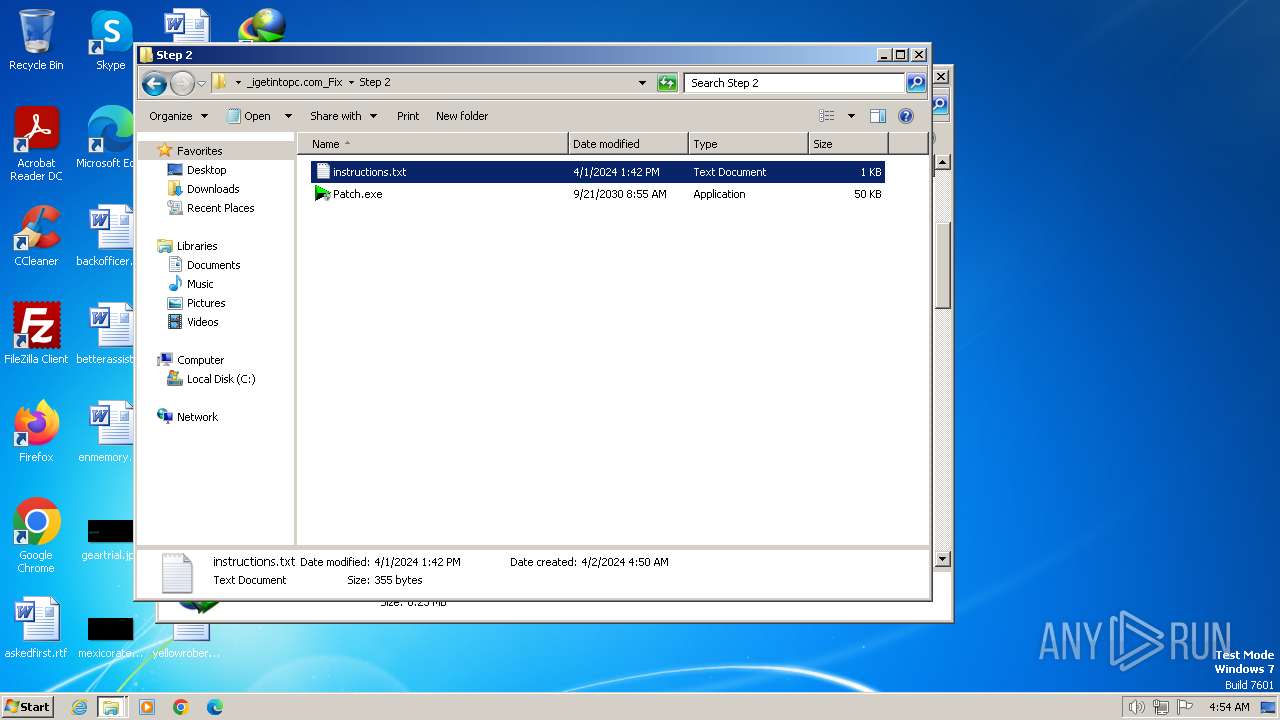This screenshot has height=720, width=1280.
Task: Sort files by the Size column
Action: (x=848, y=144)
